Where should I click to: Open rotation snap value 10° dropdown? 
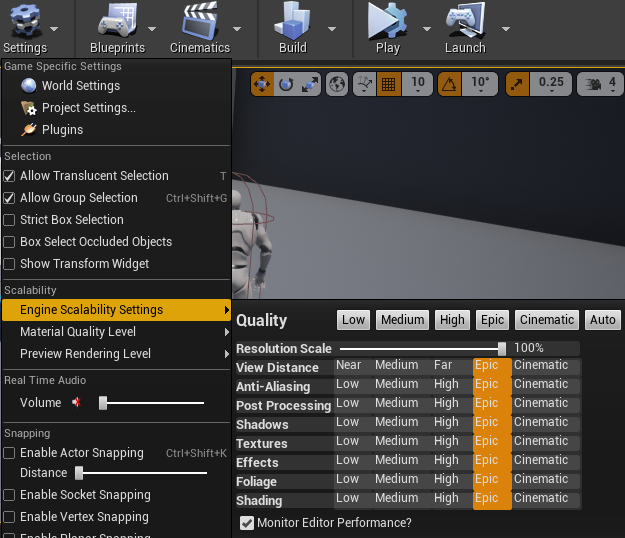click(480, 84)
